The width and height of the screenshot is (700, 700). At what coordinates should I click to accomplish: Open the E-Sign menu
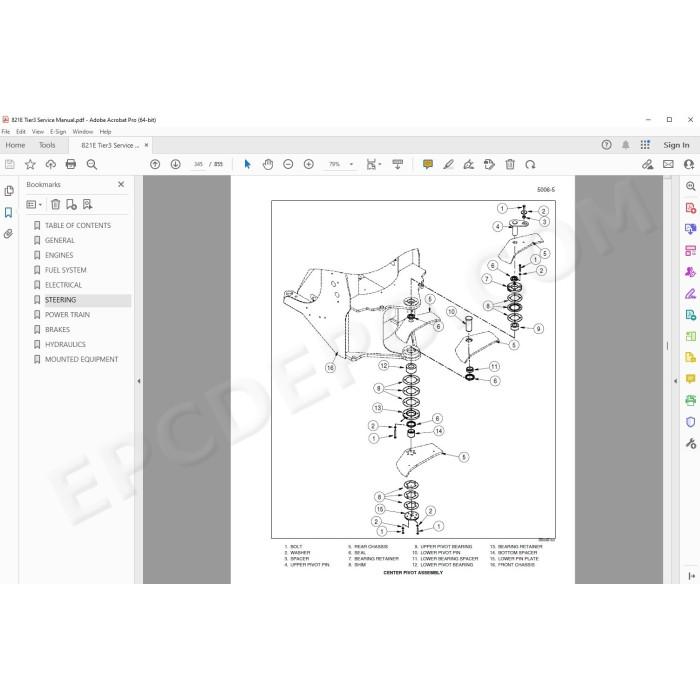coord(58,132)
